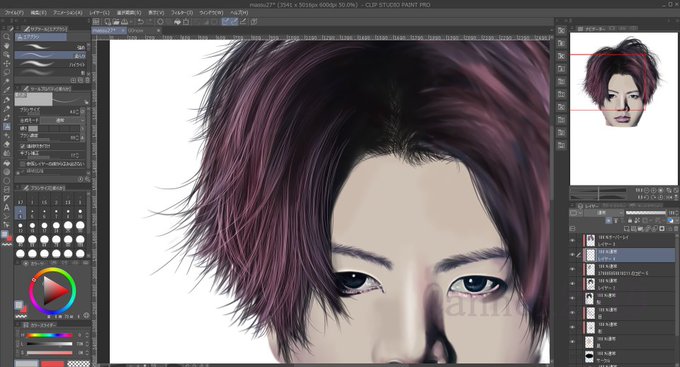The width and height of the screenshot is (680, 367).
Task: Click the brush density value stepper
Action: click(78, 137)
